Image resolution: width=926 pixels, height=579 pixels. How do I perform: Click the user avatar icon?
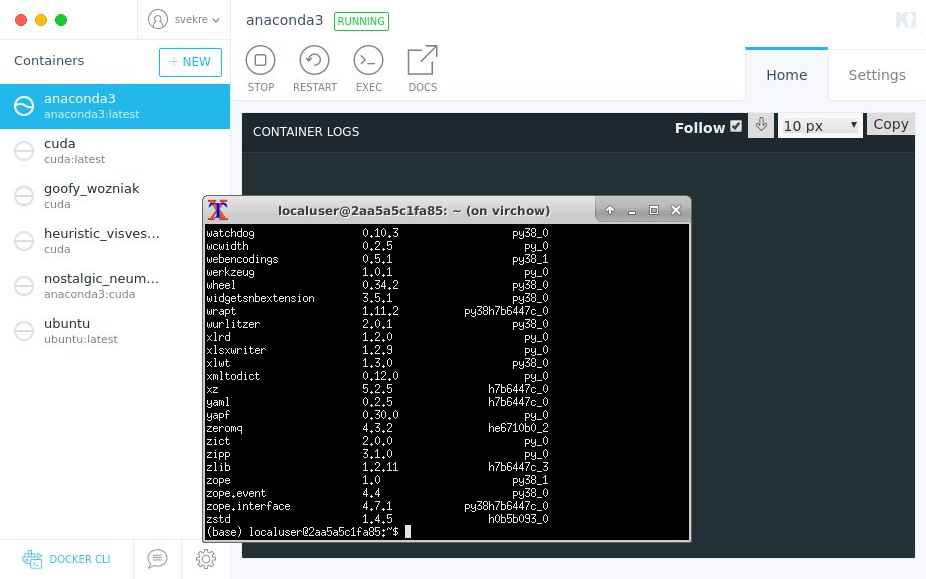click(158, 19)
